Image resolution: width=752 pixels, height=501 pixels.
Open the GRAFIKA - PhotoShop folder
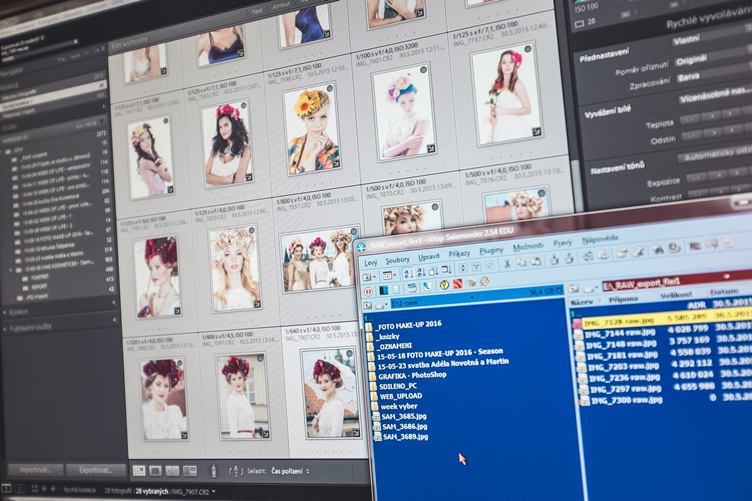(412, 375)
